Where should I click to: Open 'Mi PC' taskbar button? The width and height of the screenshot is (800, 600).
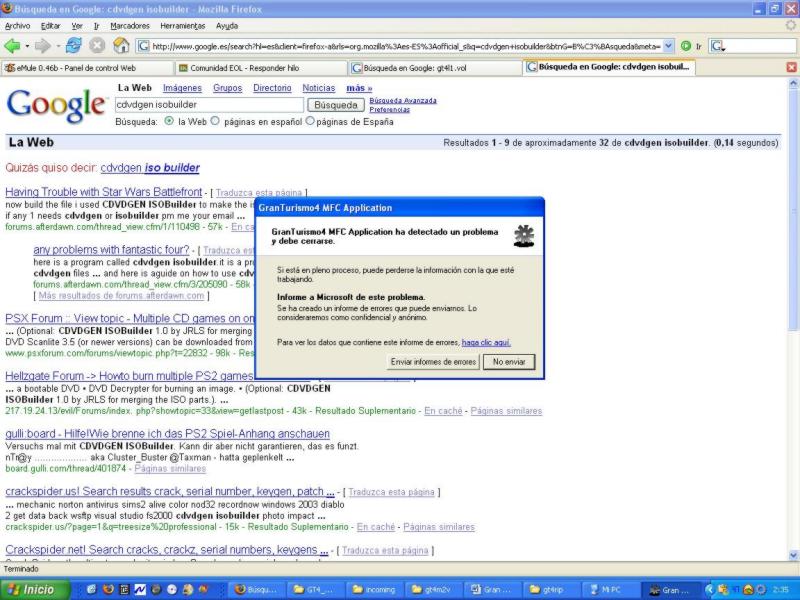(x=611, y=590)
